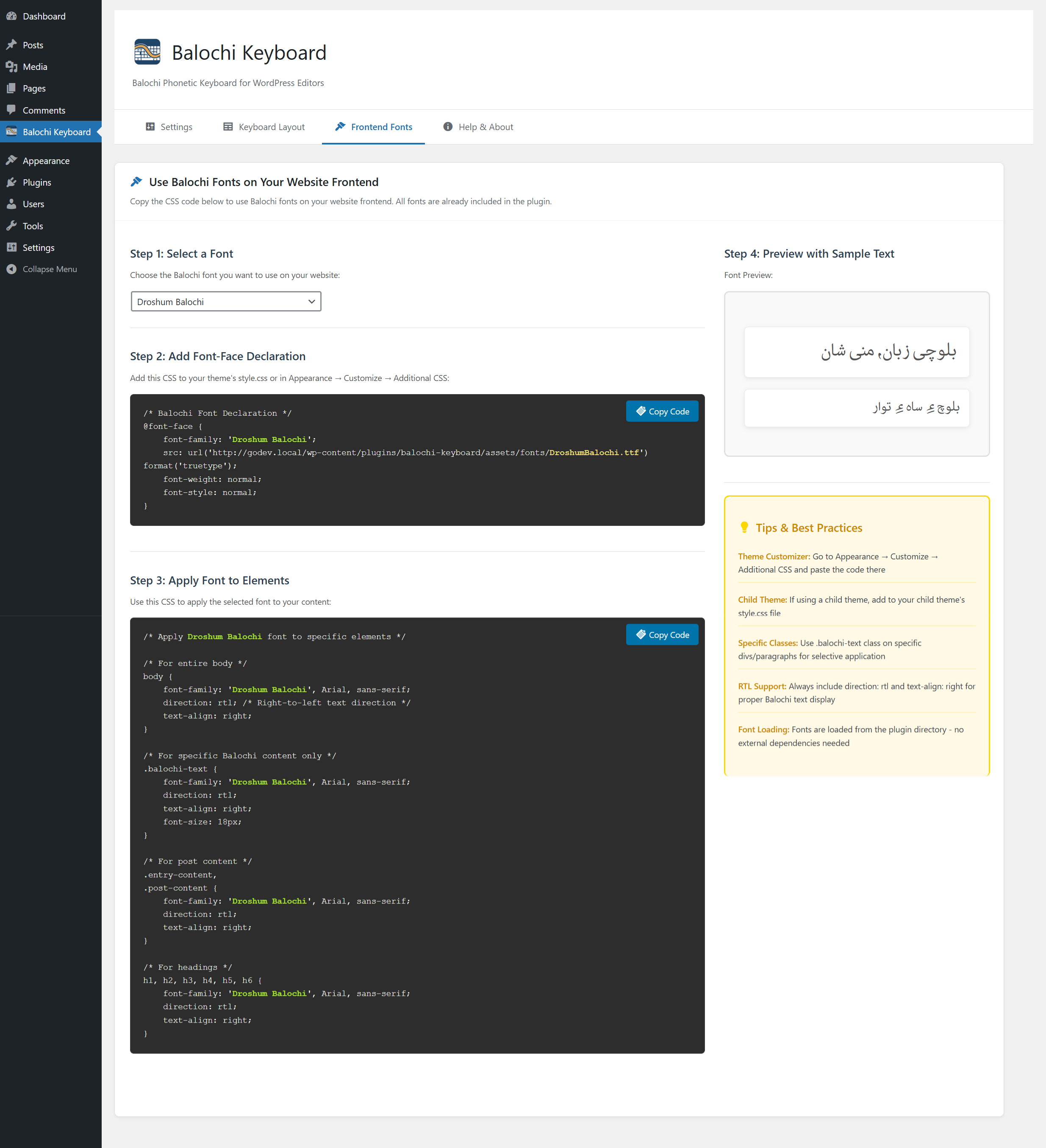
Task: Click the 'Theme Customizer:' tip text
Action: pos(774,556)
